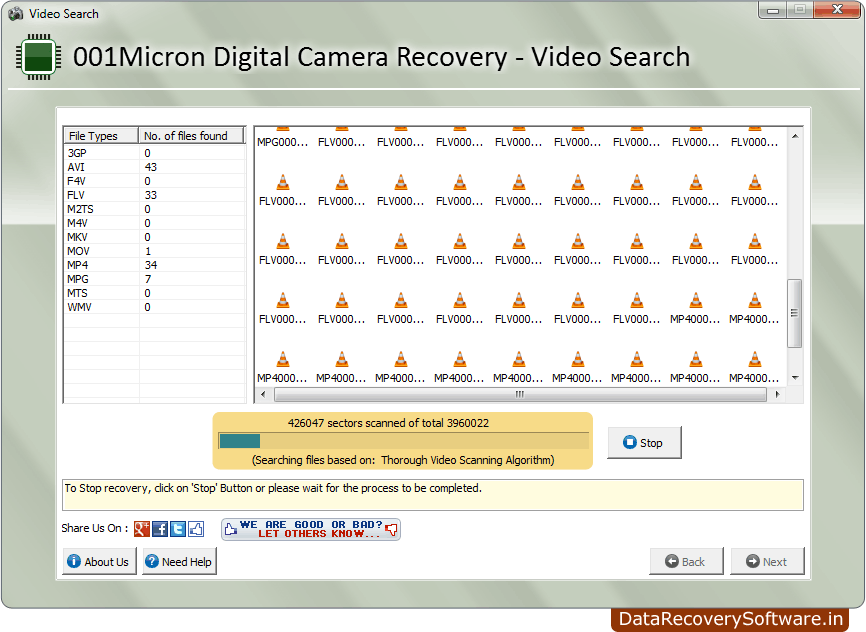Click the horizontal scroll-right arrow
The height and width of the screenshot is (632, 866).
pos(778,394)
